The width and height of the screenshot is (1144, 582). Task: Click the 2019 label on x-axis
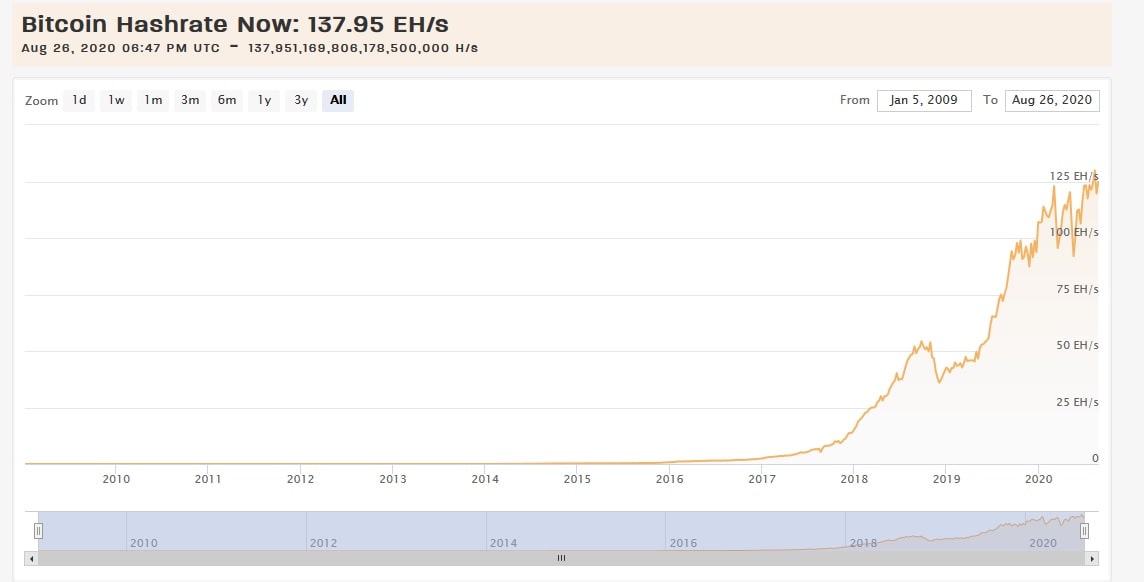point(946,479)
